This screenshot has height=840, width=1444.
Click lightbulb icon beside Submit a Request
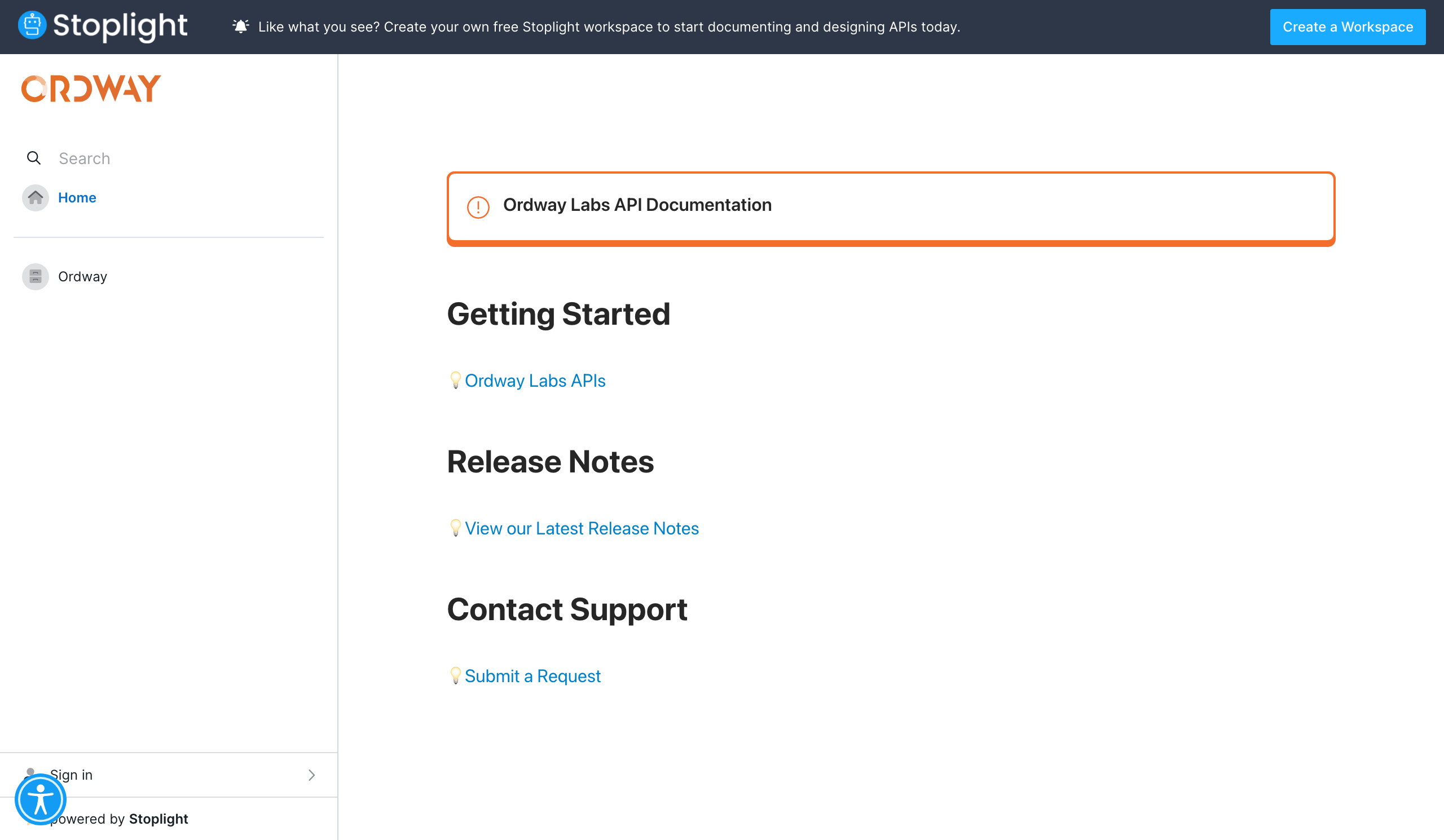point(456,676)
